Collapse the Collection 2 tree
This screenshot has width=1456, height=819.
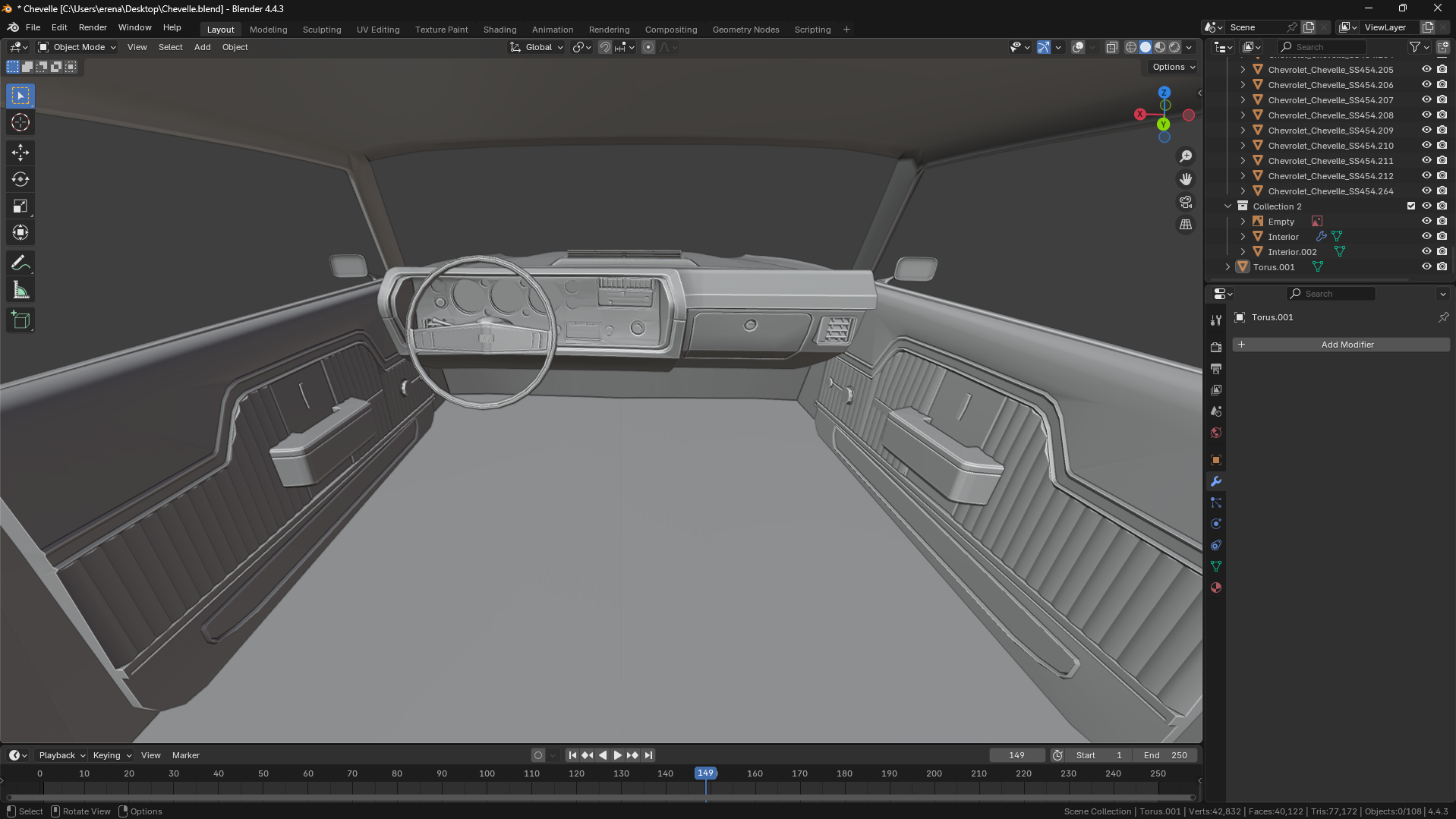click(1228, 206)
